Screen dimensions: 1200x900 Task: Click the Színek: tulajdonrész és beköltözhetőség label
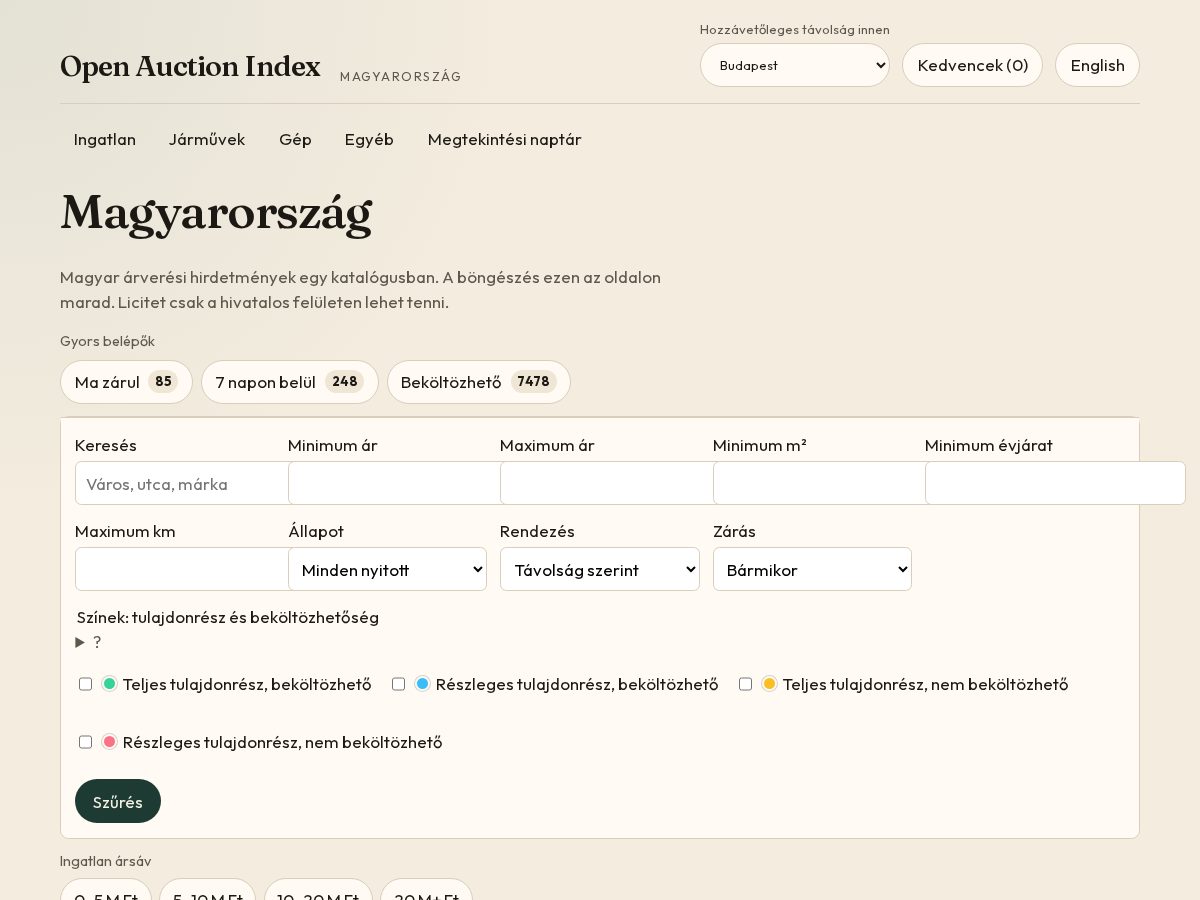(x=228, y=617)
